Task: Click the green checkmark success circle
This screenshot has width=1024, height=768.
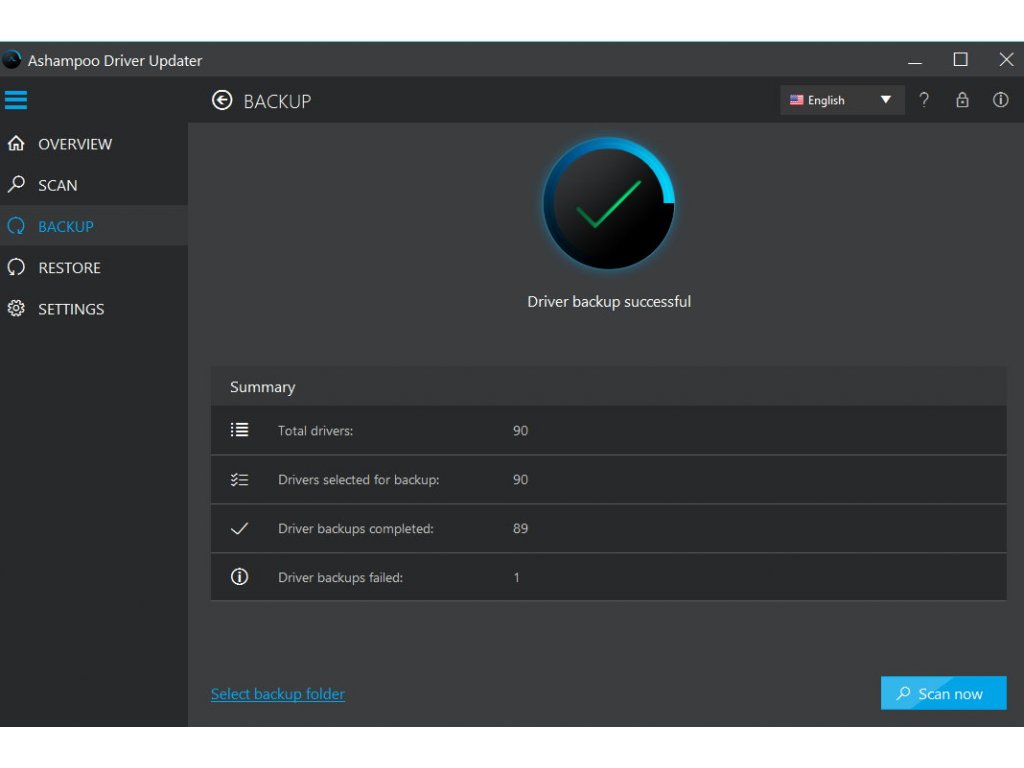Action: click(609, 203)
